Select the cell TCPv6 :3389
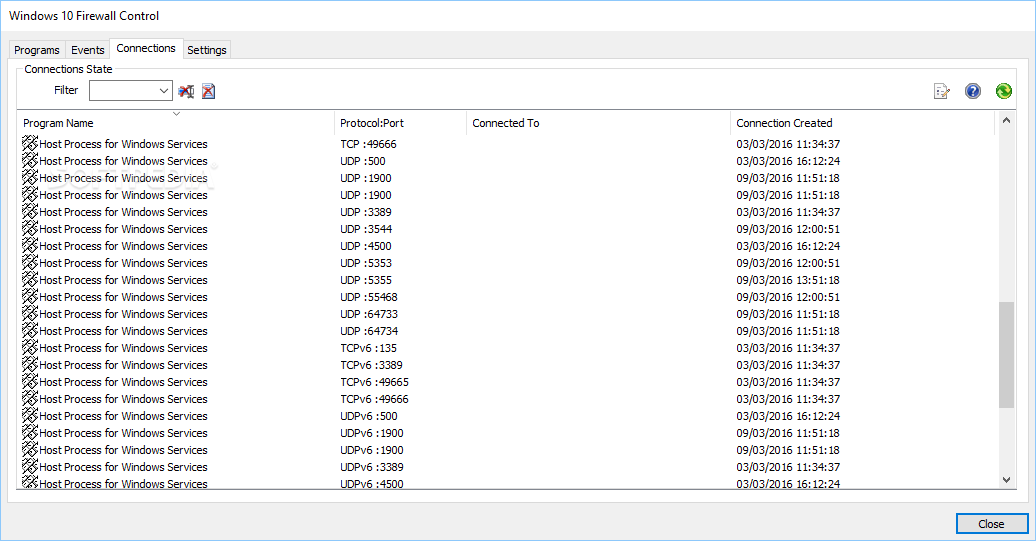This screenshot has height=541, width=1036. (371, 365)
